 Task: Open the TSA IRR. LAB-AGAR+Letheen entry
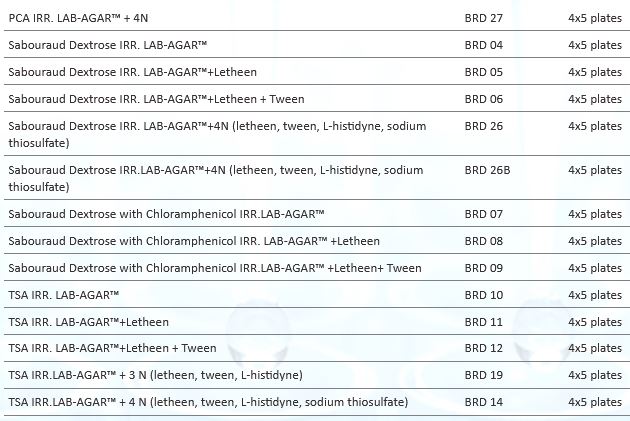89,322
